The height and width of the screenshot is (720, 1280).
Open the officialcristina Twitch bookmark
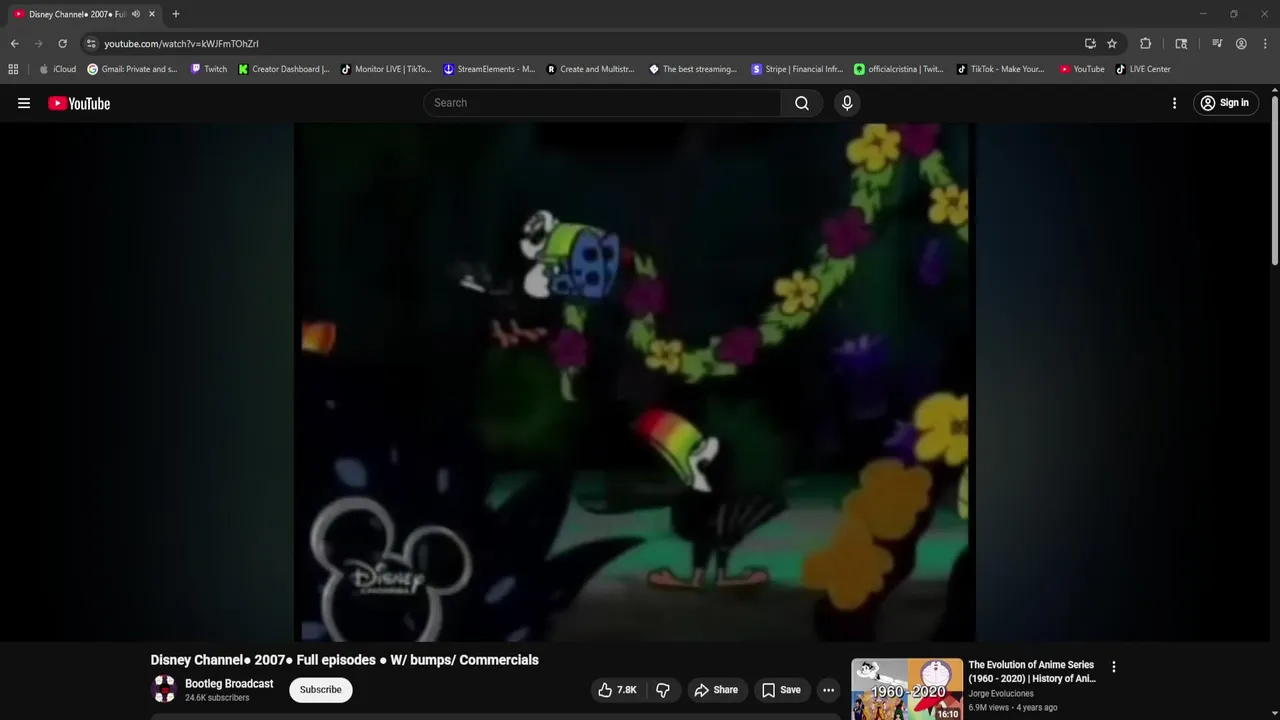[x=898, y=69]
